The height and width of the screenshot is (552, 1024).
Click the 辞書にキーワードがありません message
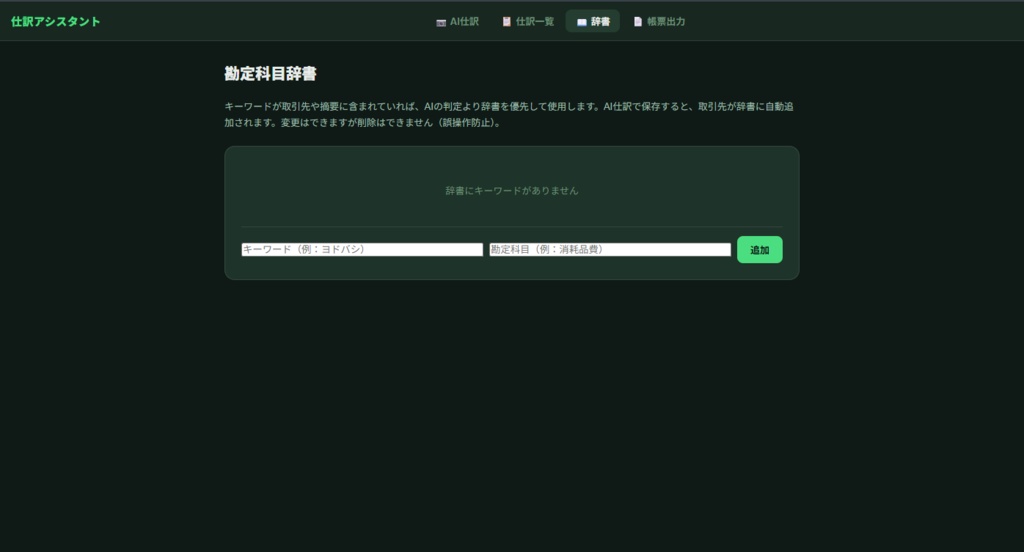[x=512, y=191]
